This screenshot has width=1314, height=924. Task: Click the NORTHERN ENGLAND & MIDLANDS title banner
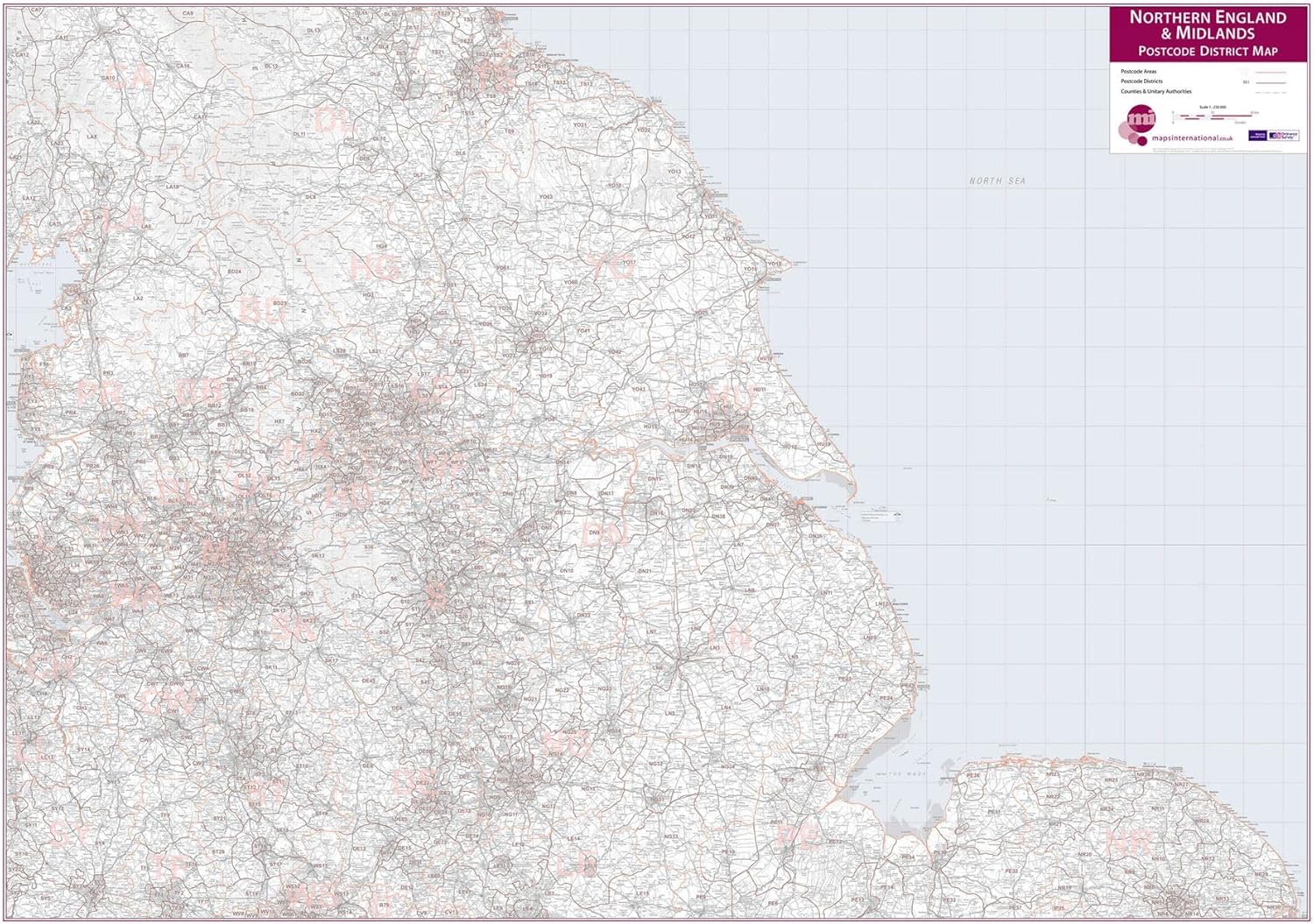(1207, 26)
